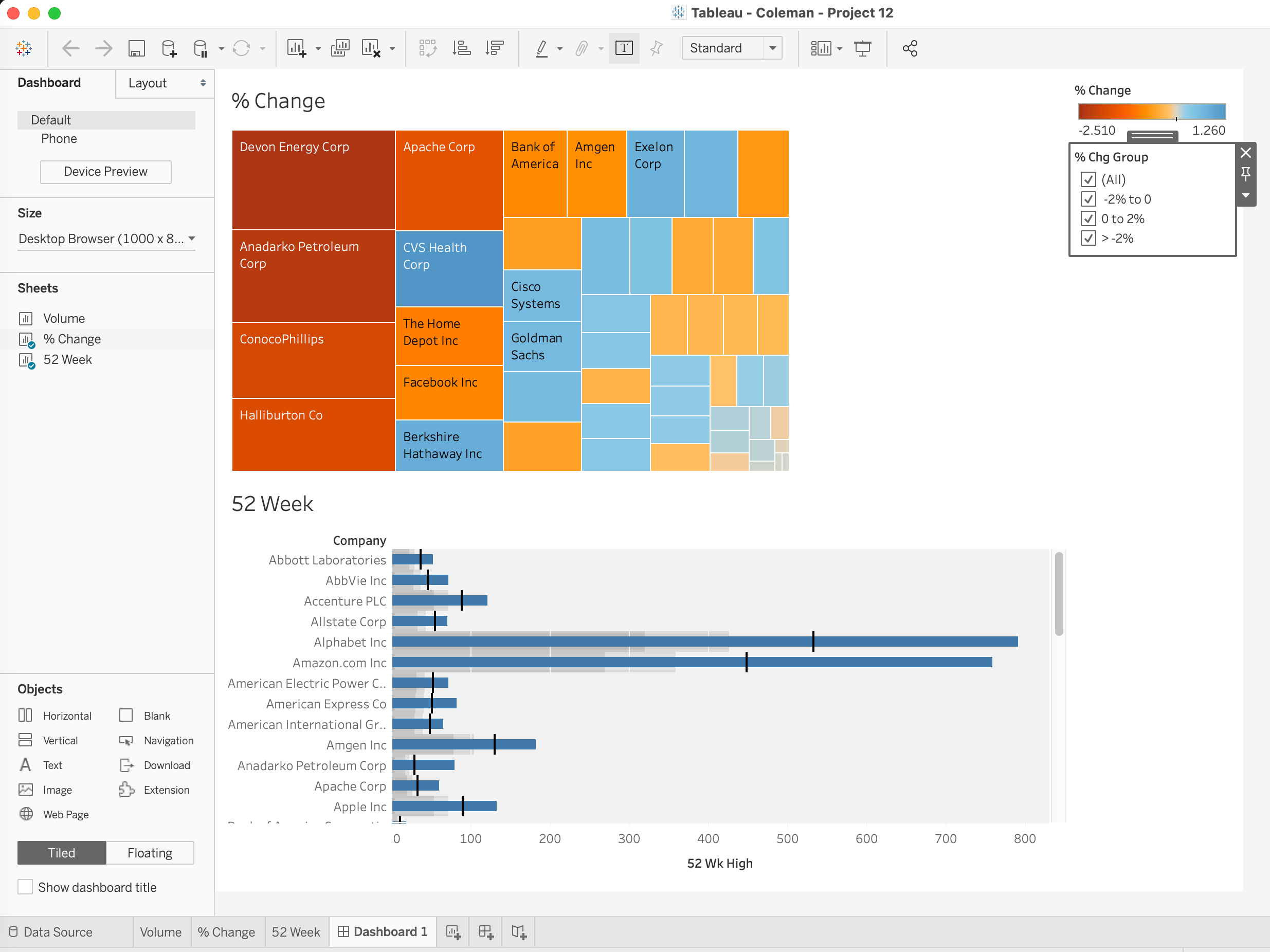This screenshot has width=1270, height=952.
Task: Click the Highlight pen icon
Action: pyautogui.click(x=541, y=48)
